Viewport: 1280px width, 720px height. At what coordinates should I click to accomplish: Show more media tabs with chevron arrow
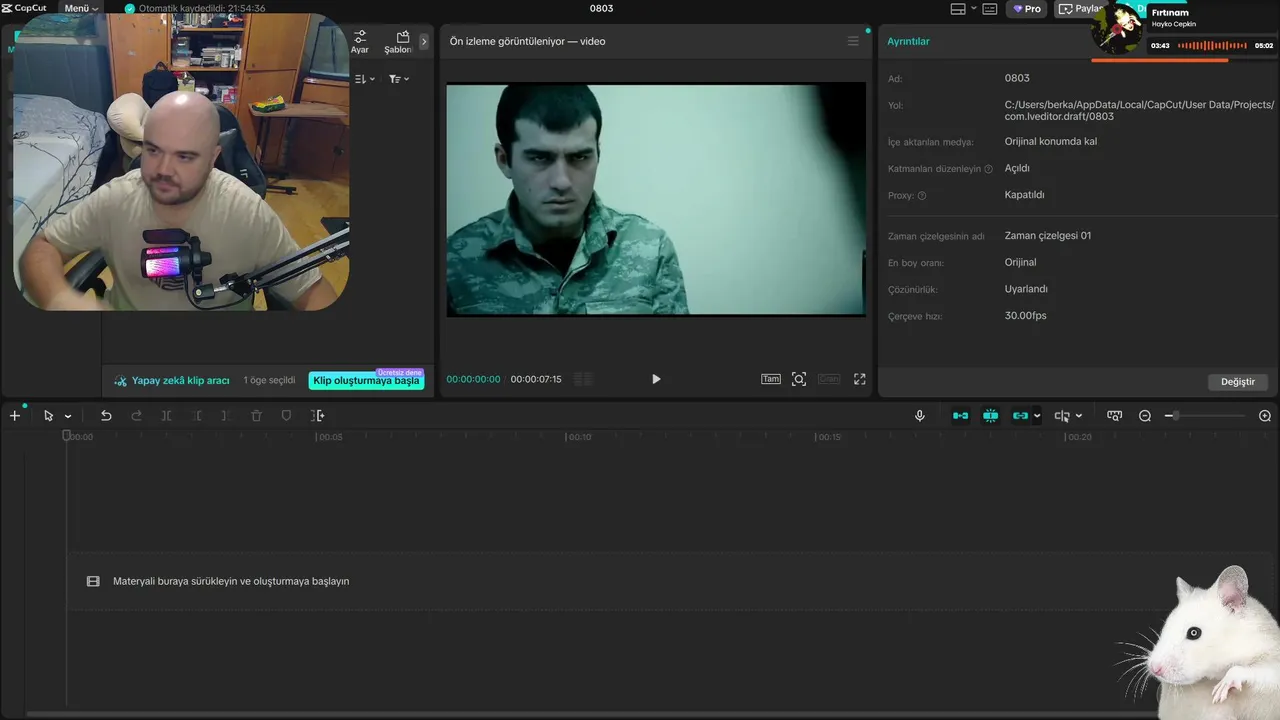pos(424,41)
